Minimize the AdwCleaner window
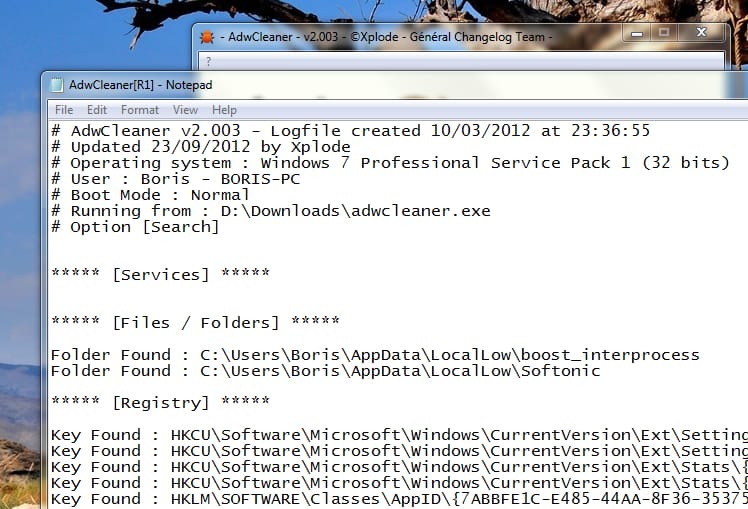Viewport: 748px width, 509px height. click(x=638, y=34)
